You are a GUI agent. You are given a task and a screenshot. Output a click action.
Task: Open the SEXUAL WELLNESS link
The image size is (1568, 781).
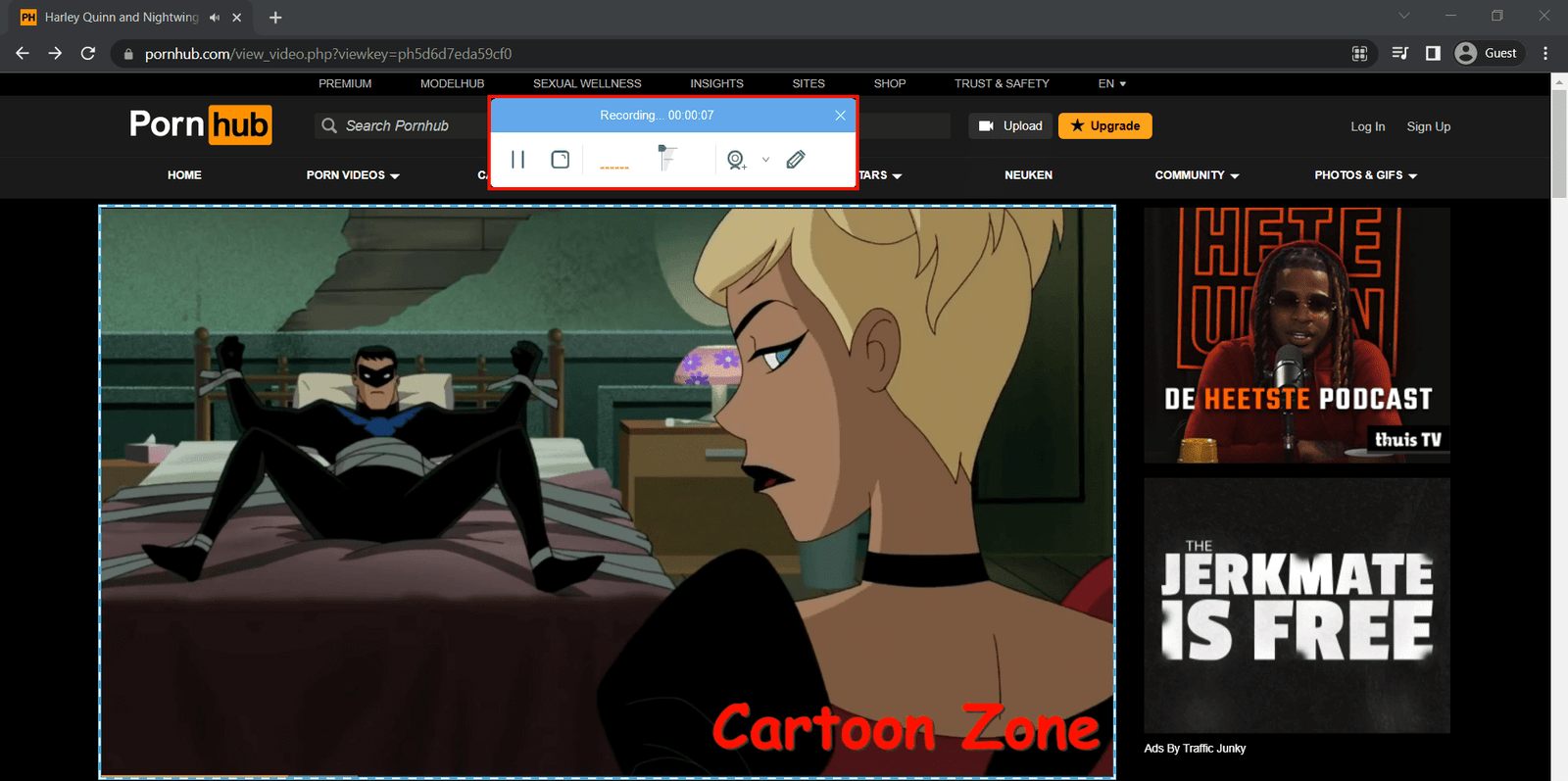(x=587, y=83)
